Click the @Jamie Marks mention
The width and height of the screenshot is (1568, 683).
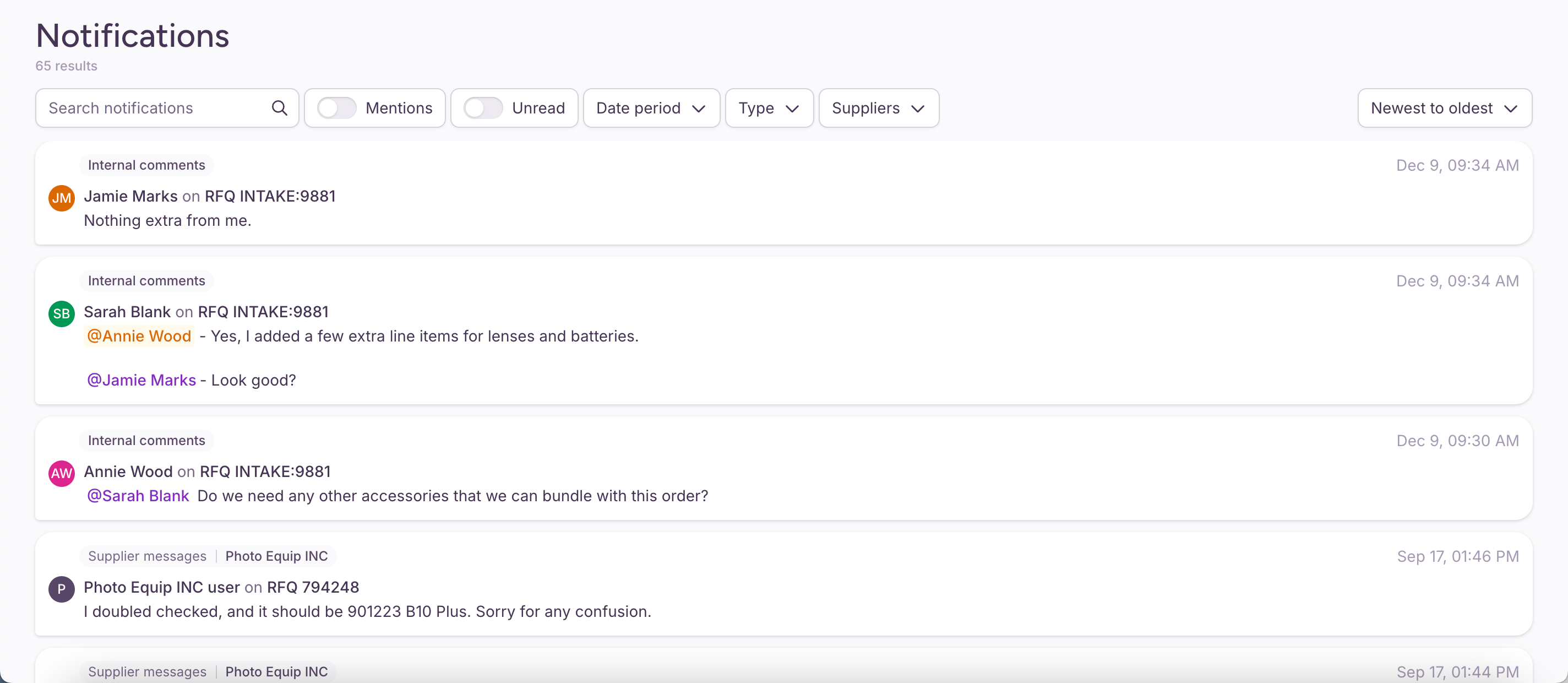(141, 380)
